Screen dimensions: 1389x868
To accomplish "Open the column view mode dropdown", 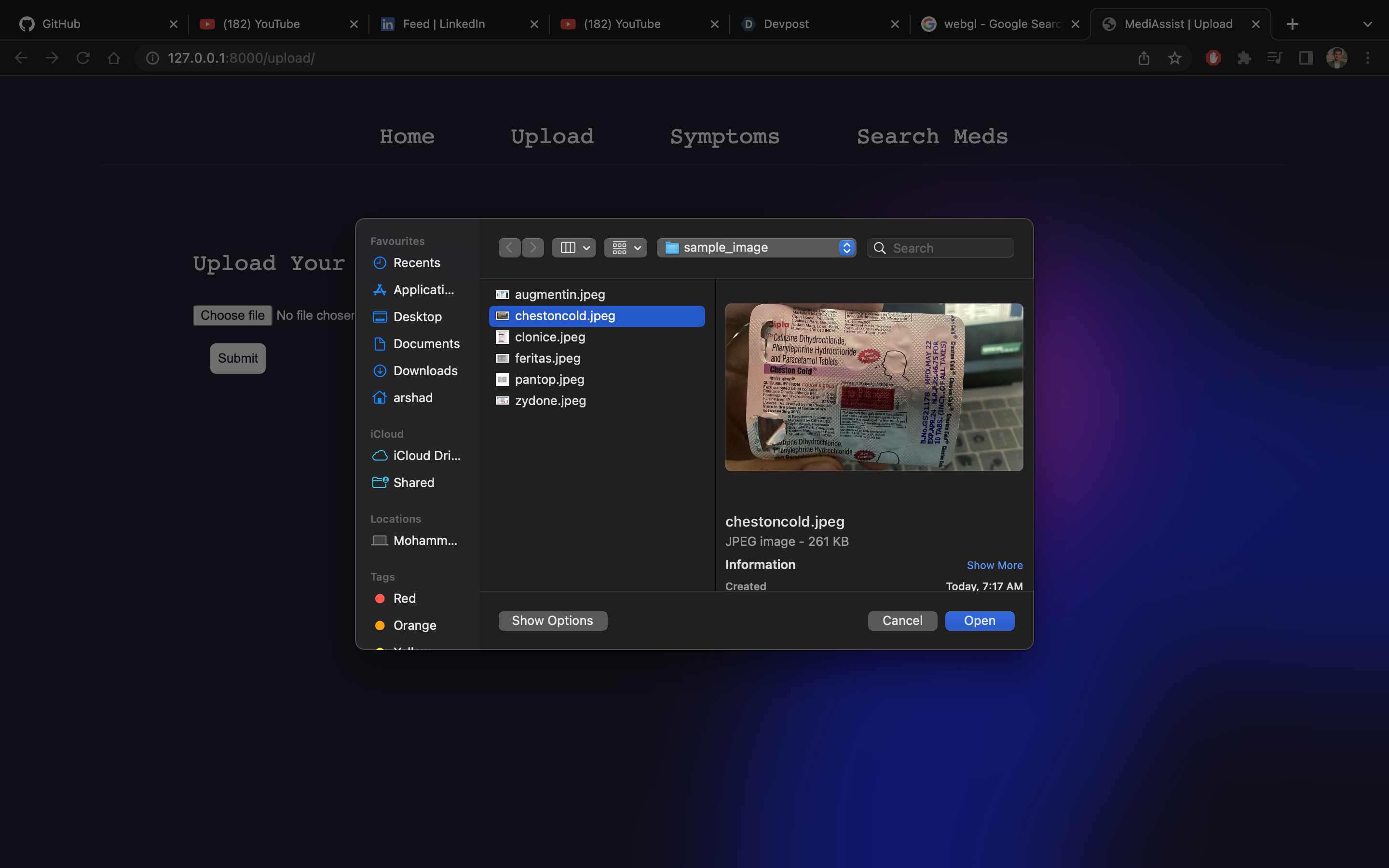I will point(574,247).
